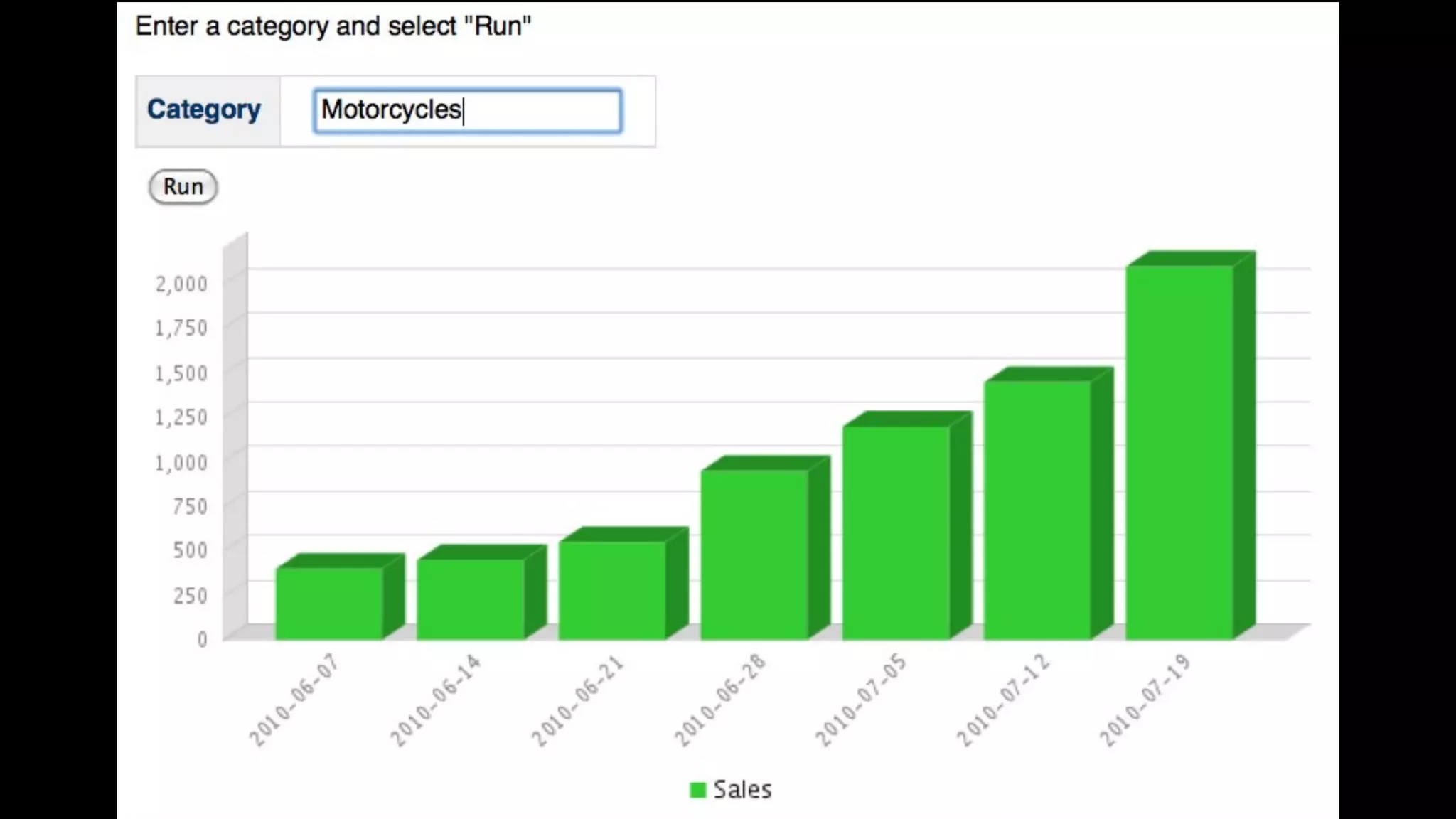The height and width of the screenshot is (819, 1456).
Task: Click the 2,000 y-axis value label
Action: (181, 284)
